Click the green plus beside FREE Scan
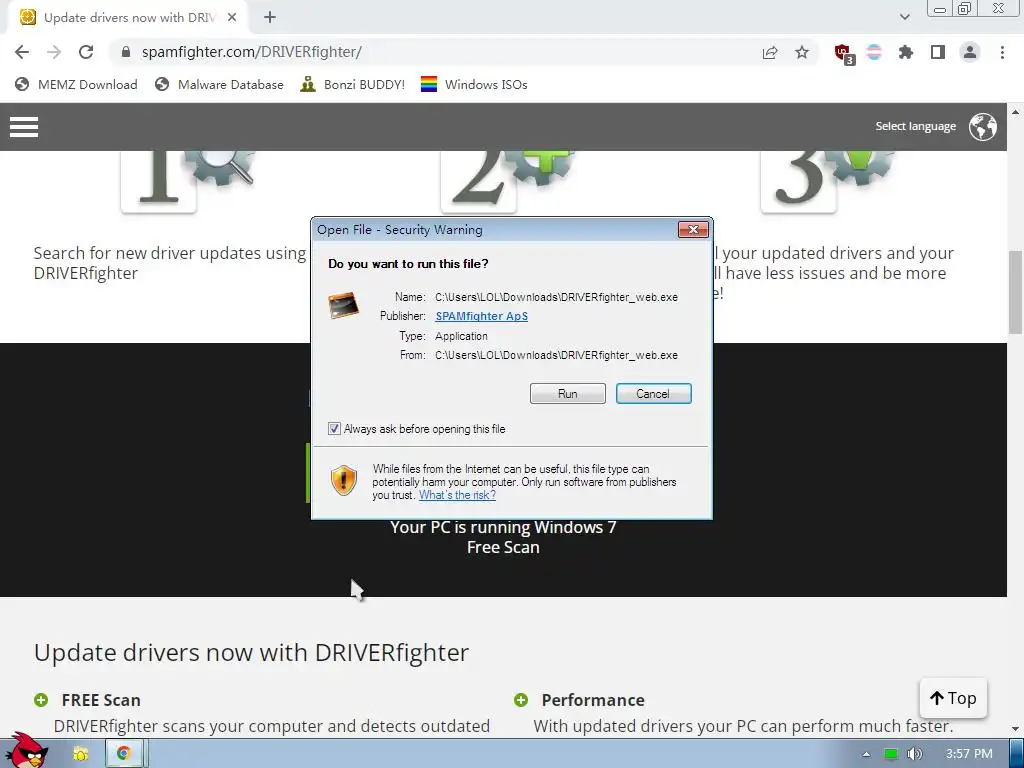Image resolution: width=1024 pixels, height=768 pixels. tap(41, 700)
